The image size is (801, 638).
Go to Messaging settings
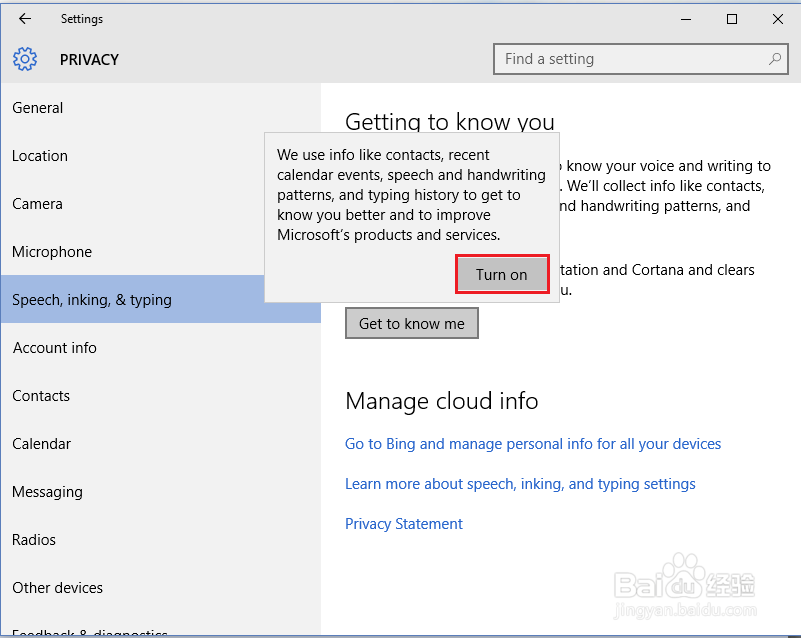click(x=160, y=492)
